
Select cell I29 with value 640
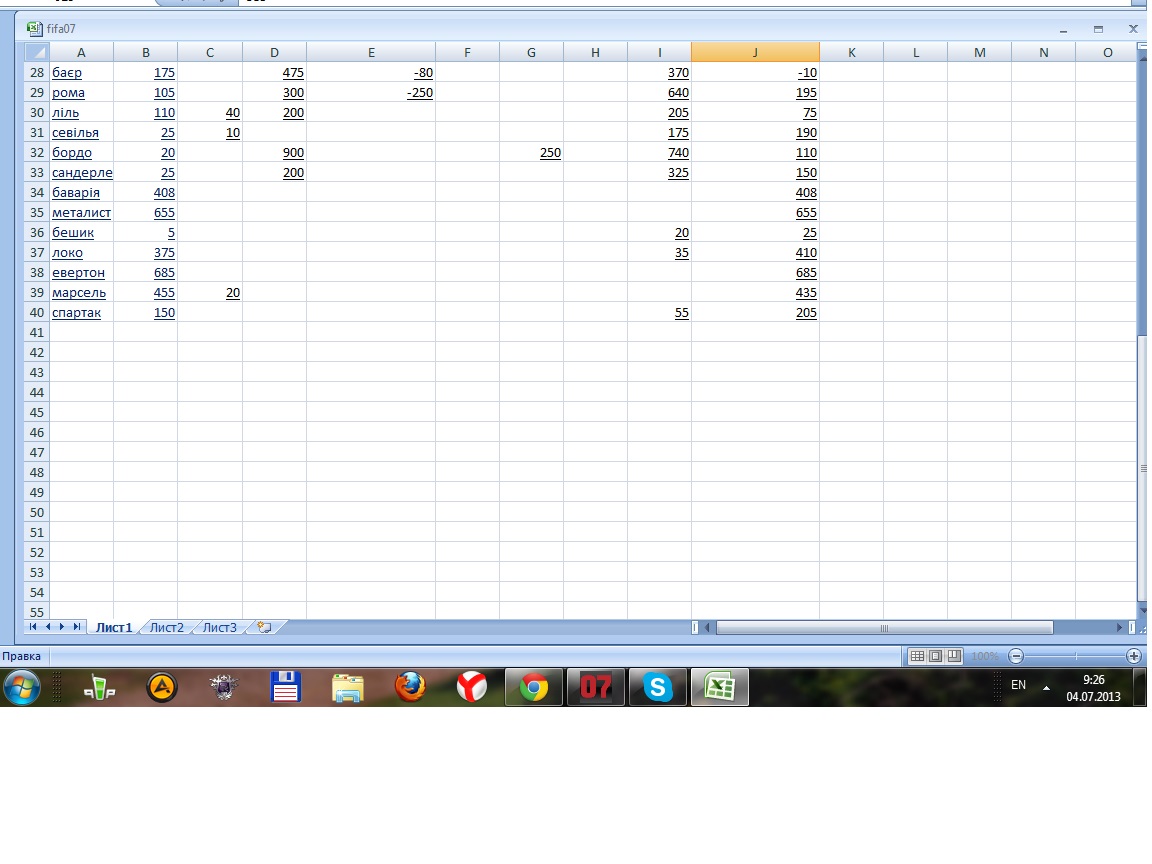pos(660,93)
